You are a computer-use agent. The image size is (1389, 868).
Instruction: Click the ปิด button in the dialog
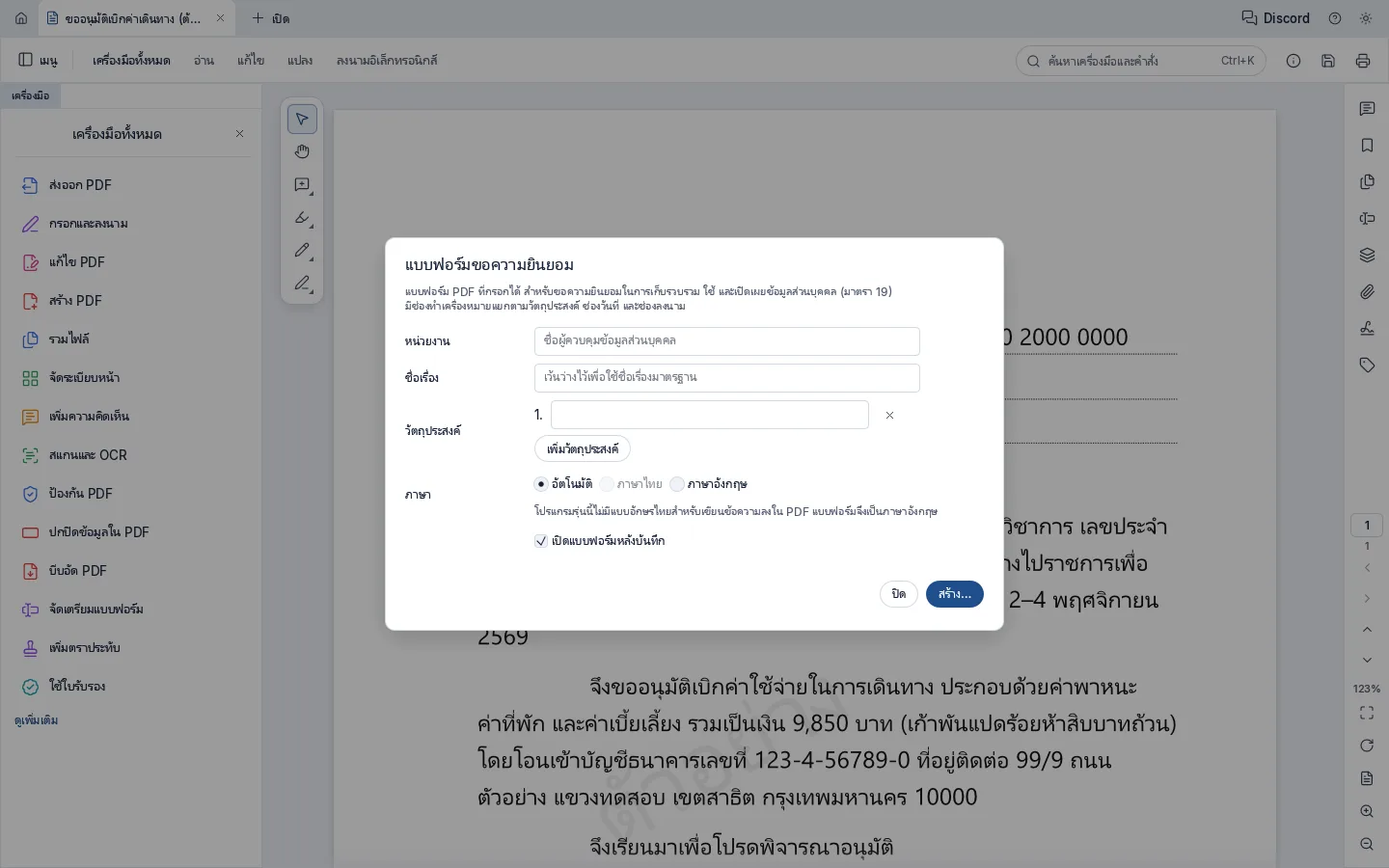(898, 594)
